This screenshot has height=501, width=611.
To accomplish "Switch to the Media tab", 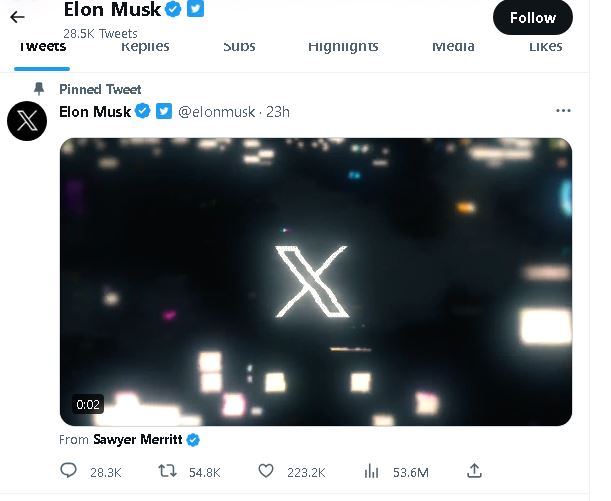I will coord(453,47).
